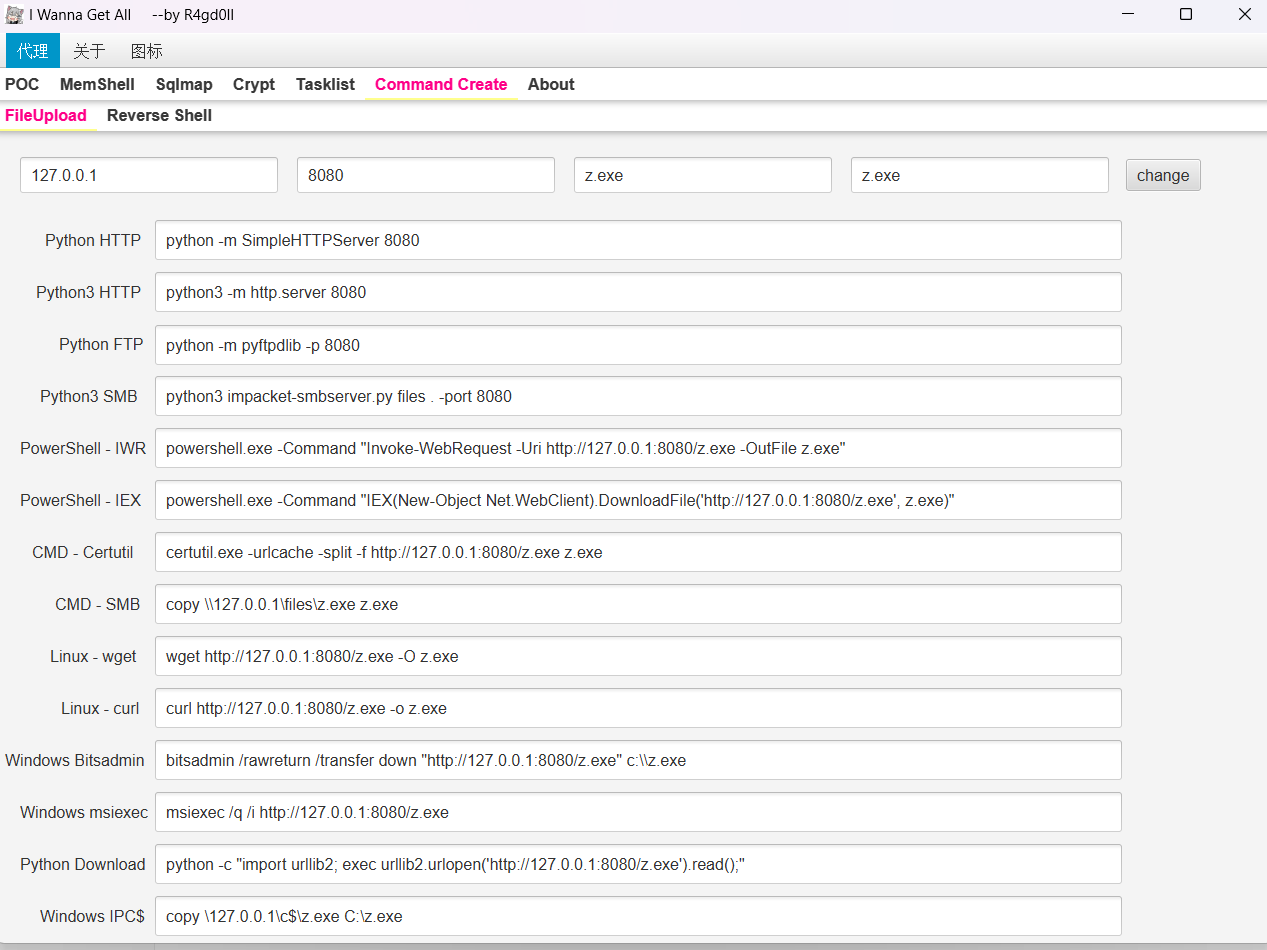
Task: Switch to the Tasklist tab
Action: pos(325,84)
